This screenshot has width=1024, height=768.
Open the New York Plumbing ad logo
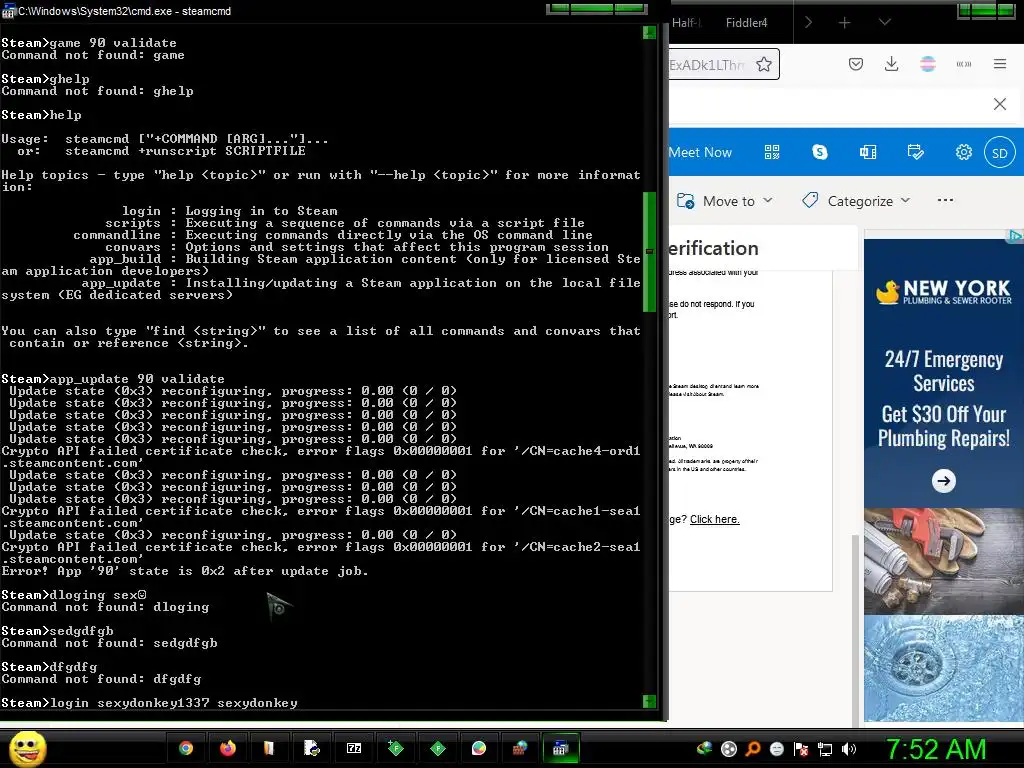click(x=943, y=292)
